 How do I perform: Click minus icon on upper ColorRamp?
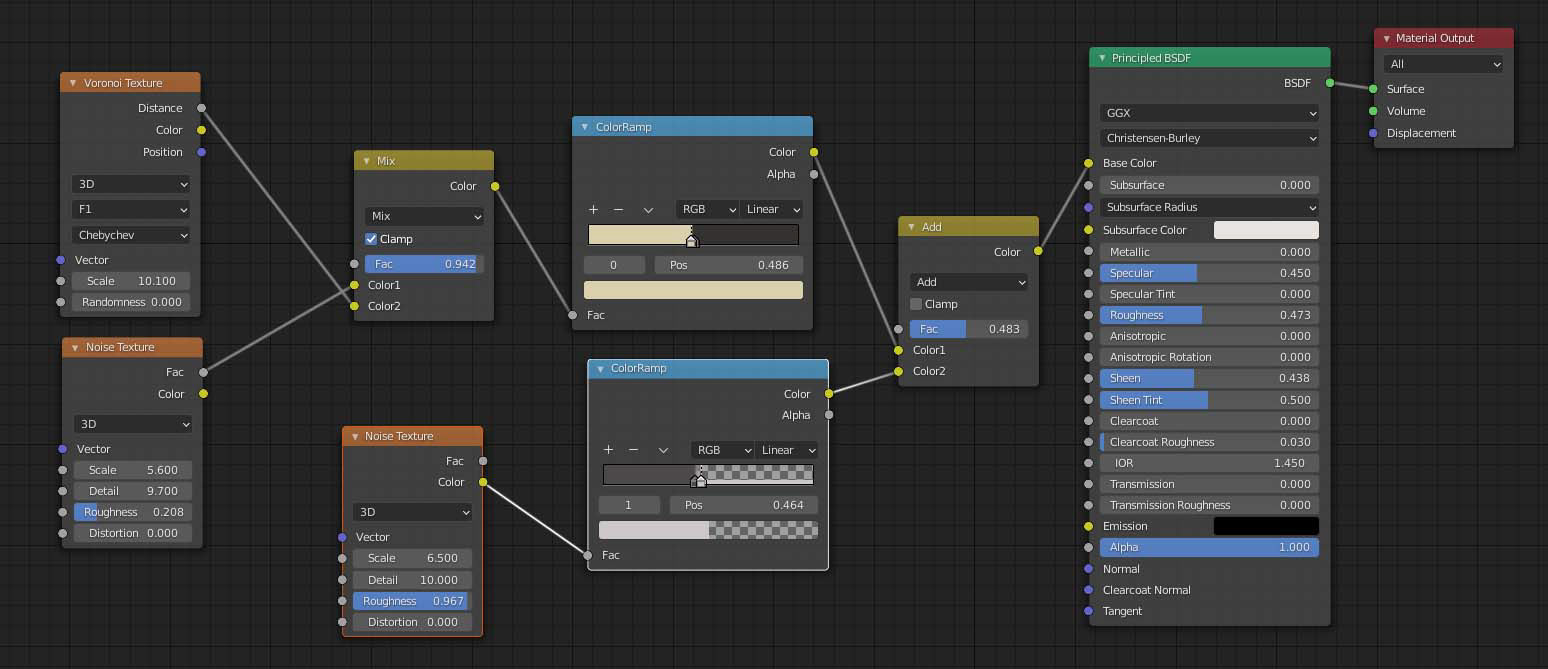(x=618, y=209)
